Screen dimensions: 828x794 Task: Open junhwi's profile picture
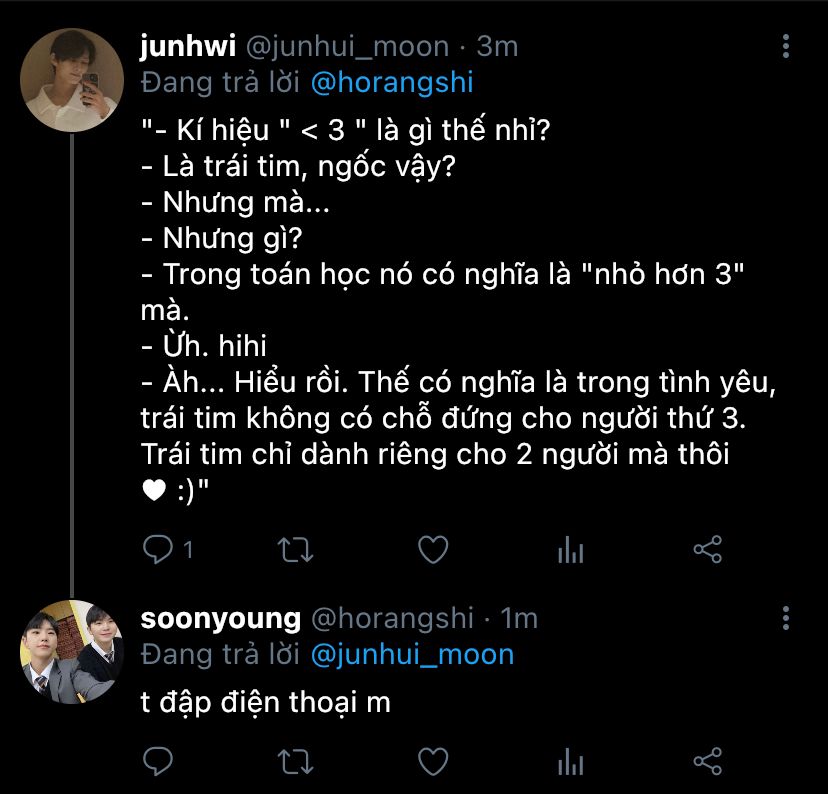[x=72, y=82]
